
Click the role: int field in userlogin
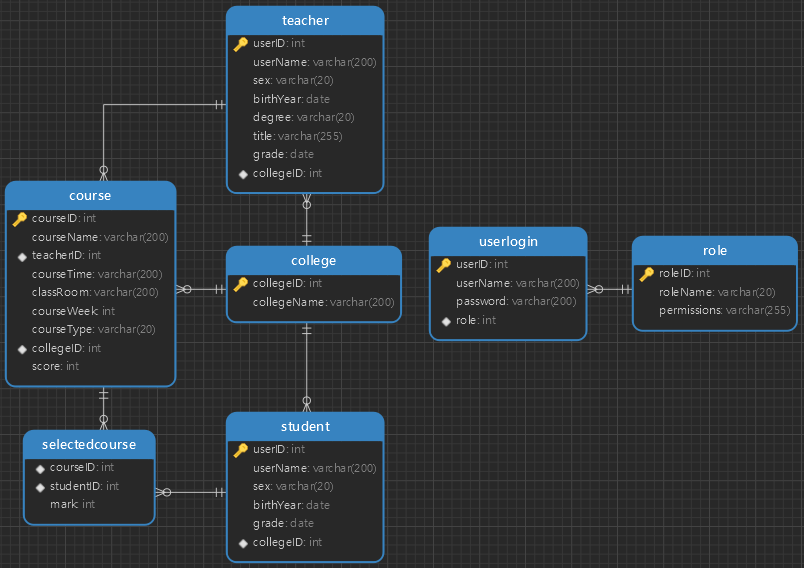(476, 320)
